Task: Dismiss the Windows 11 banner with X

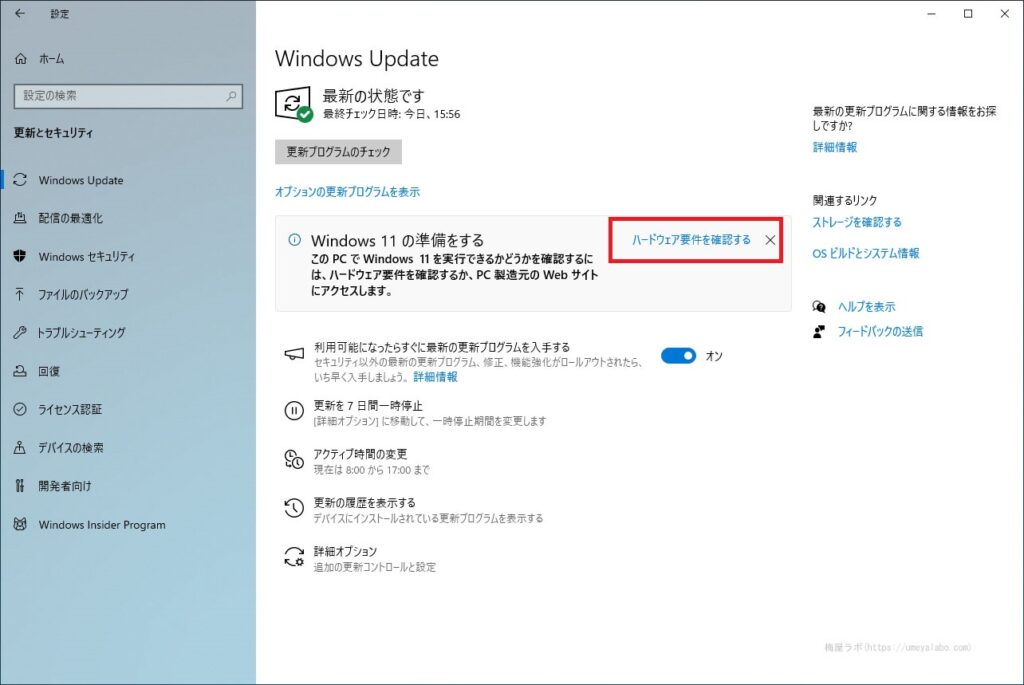Action: (771, 240)
